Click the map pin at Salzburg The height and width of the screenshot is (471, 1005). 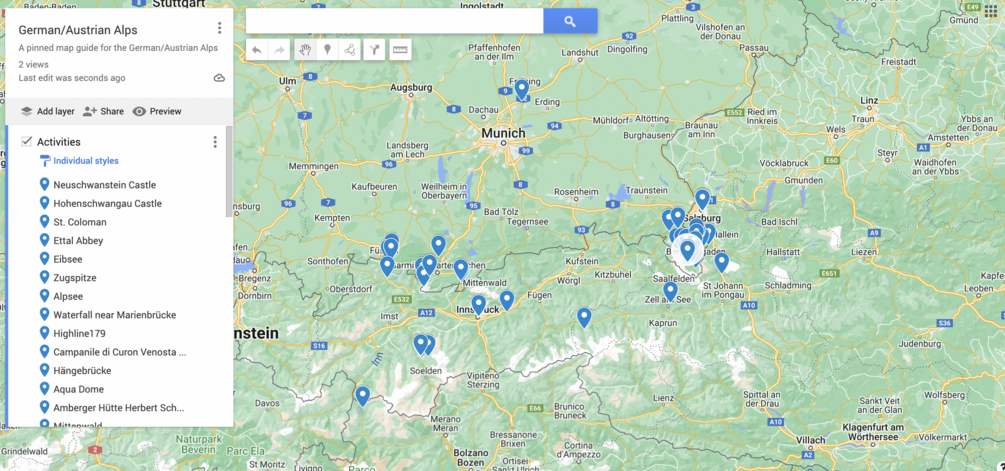pyautogui.click(x=702, y=199)
